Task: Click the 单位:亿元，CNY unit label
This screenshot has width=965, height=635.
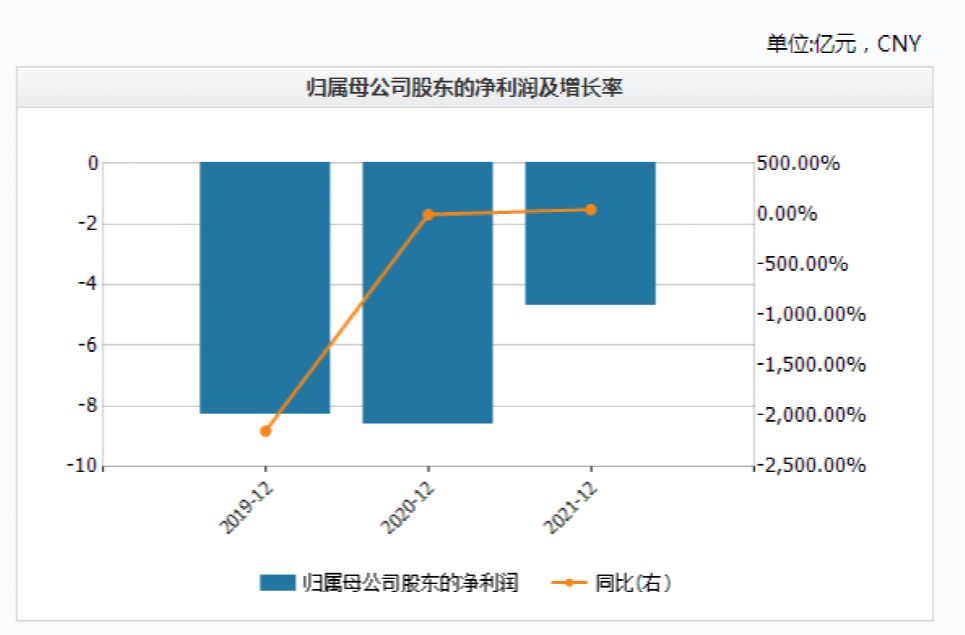Action: 843,44
